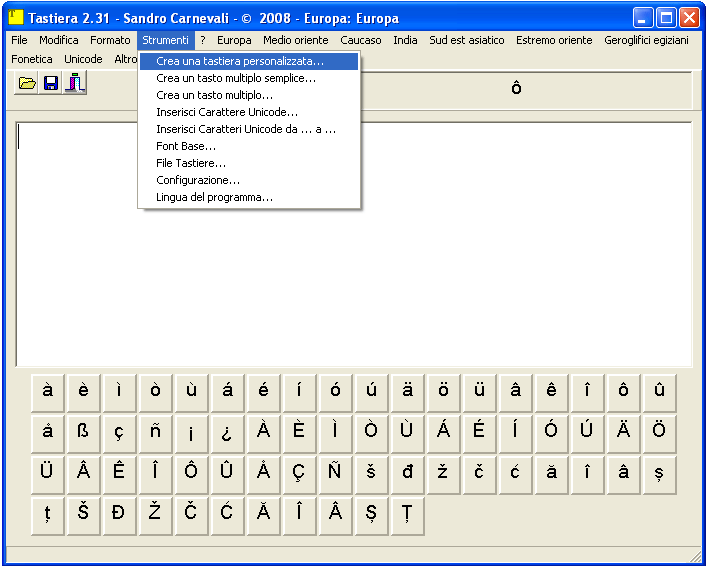Open the Sud est asiatico menu
Screen dimensions: 709x566
click(467, 40)
